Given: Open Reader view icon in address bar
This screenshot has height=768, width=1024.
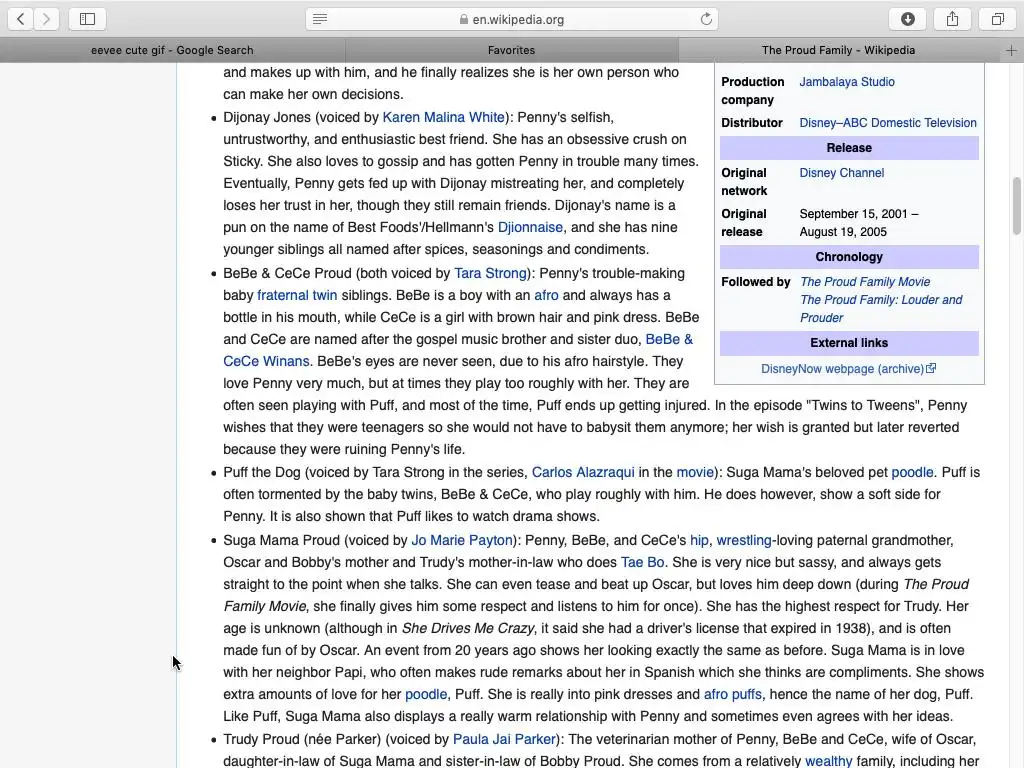Looking at the screenshot, I should 320,19.
